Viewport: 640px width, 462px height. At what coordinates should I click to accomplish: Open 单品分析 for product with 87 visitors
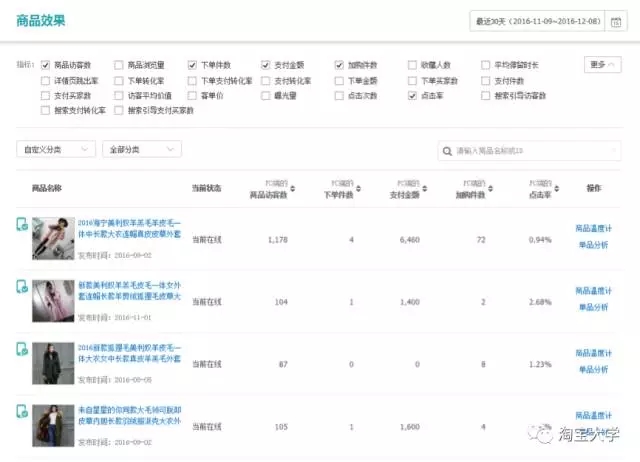593,370
